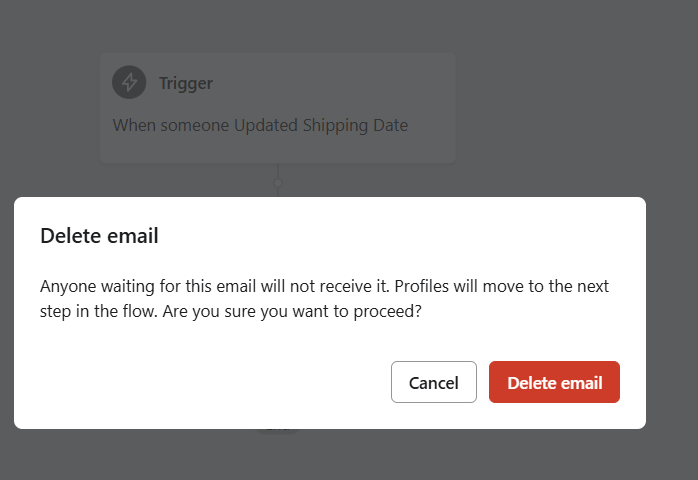Click the connector node below the Trigger card

pos(278,183)
